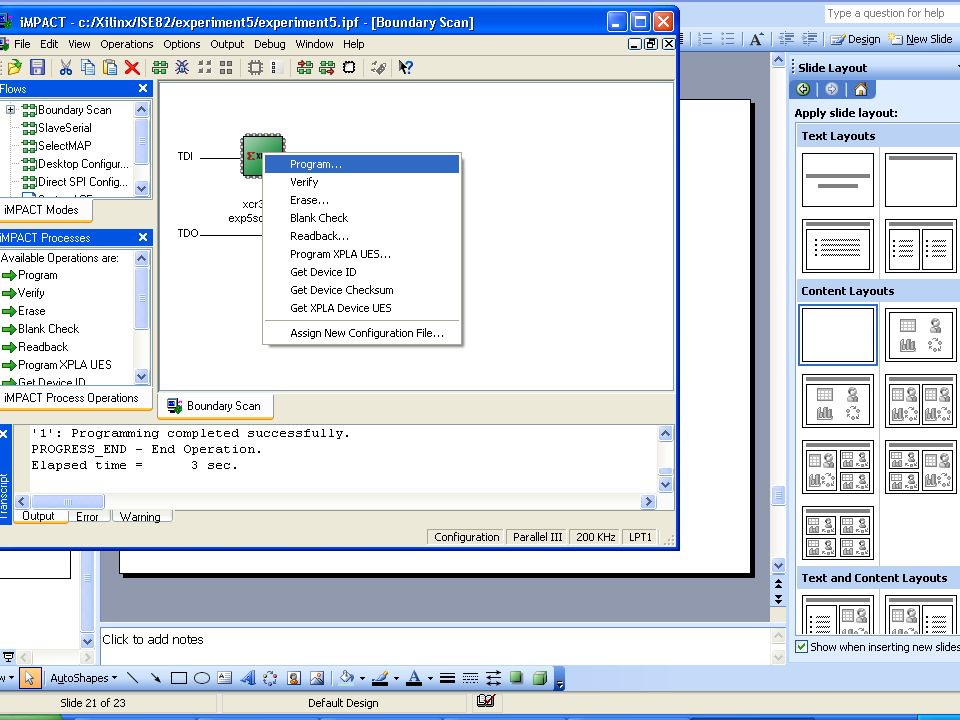Screen dimensions: 960x720
Task: Switch to the Error transcript tab
Action: pyautogui.click(x=87, y=517)
